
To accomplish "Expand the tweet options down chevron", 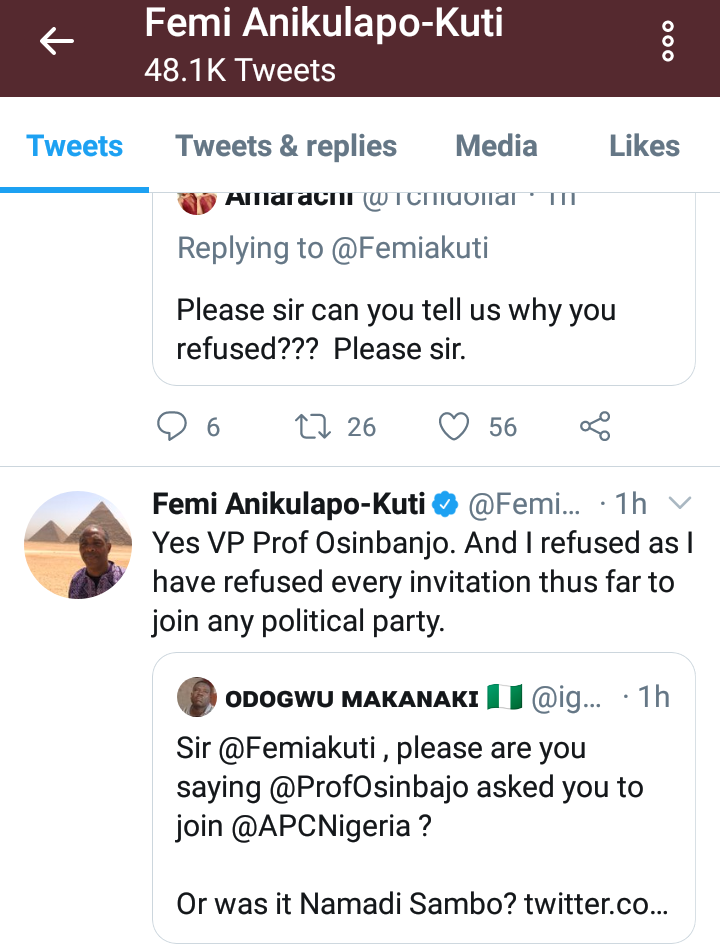I will tap(679, 503).
